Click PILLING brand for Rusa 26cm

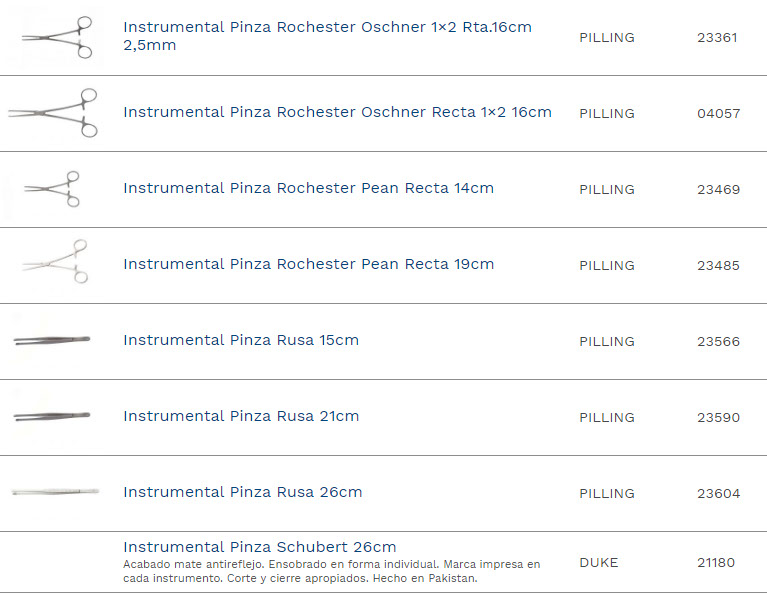pos(606,494)
